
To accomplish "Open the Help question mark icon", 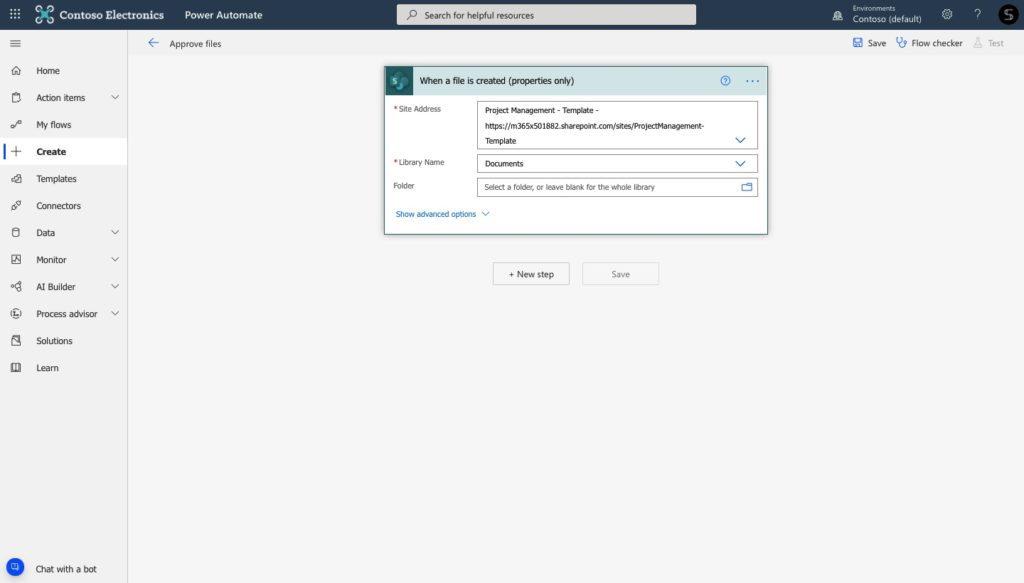I will (978, 14).
